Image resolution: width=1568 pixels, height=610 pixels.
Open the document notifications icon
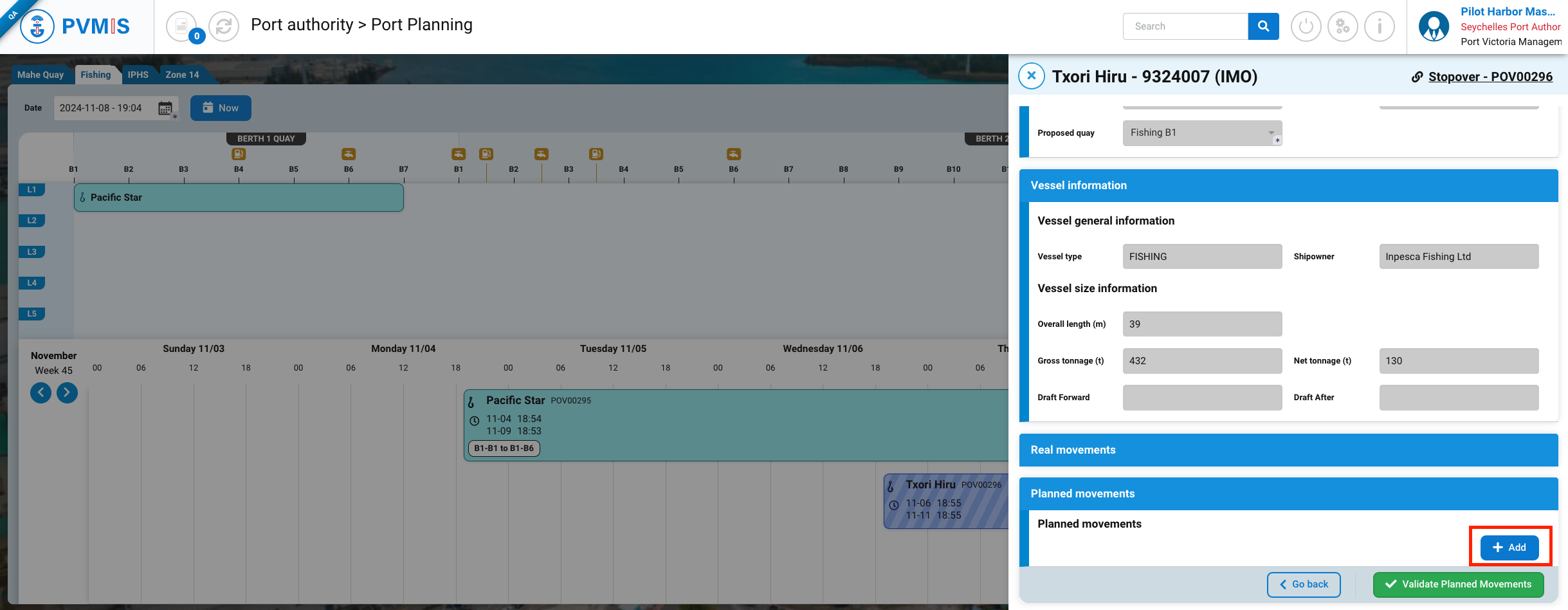click(182, 26)
